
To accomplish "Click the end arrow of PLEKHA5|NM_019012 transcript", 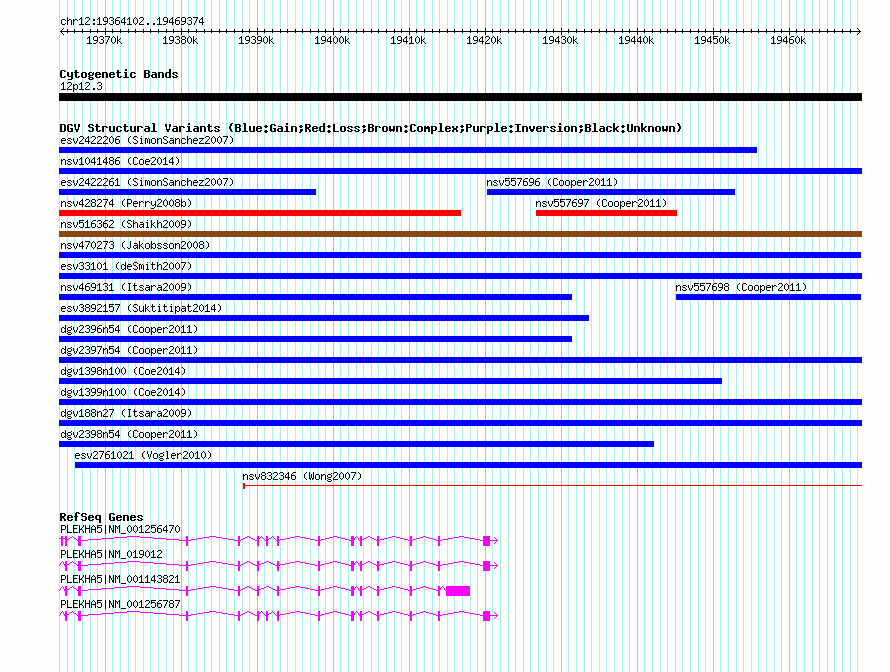I will click(x=495, y=566).
